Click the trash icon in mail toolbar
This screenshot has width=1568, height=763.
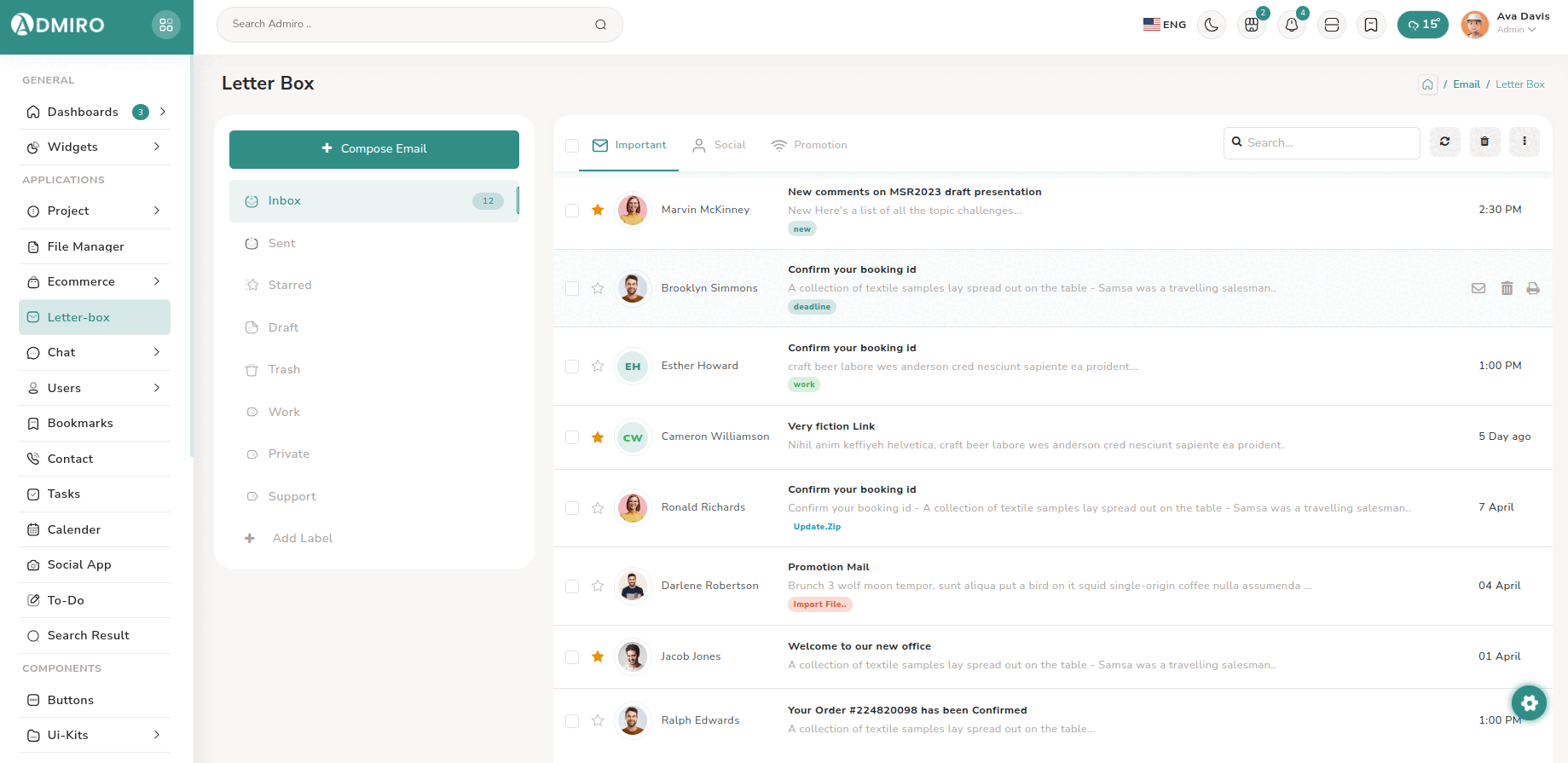click(x=1484, y=142)
